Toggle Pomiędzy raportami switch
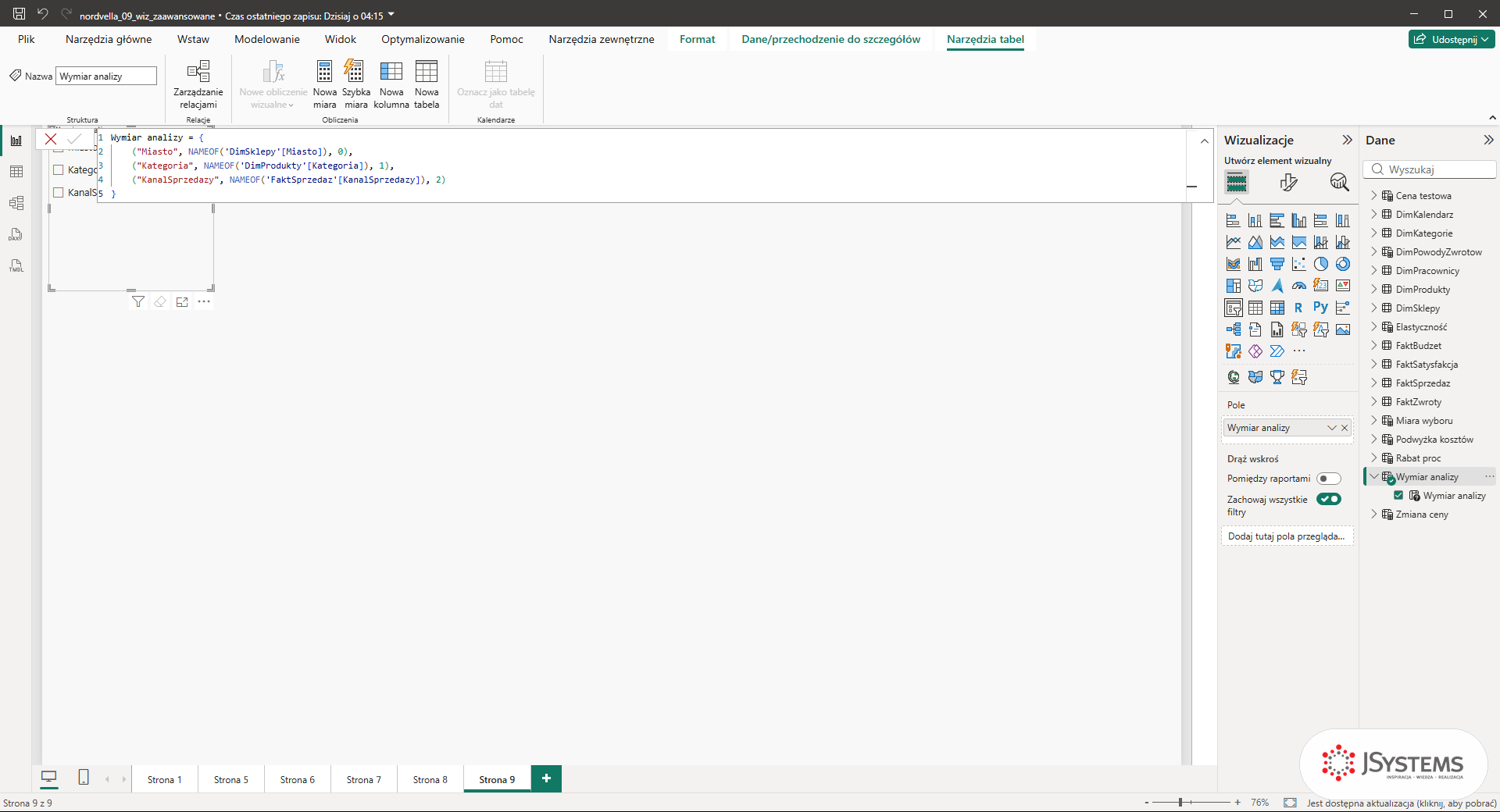1500x812 pixels. coord(1328,479)
